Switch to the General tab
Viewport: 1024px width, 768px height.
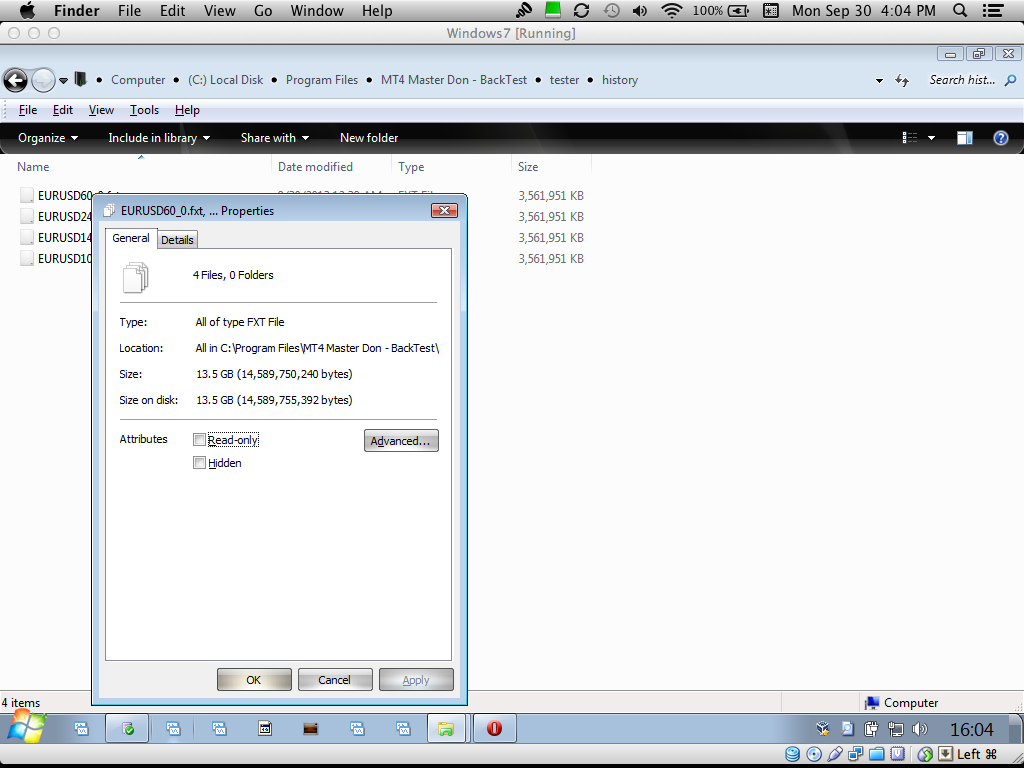pos(131,238)
